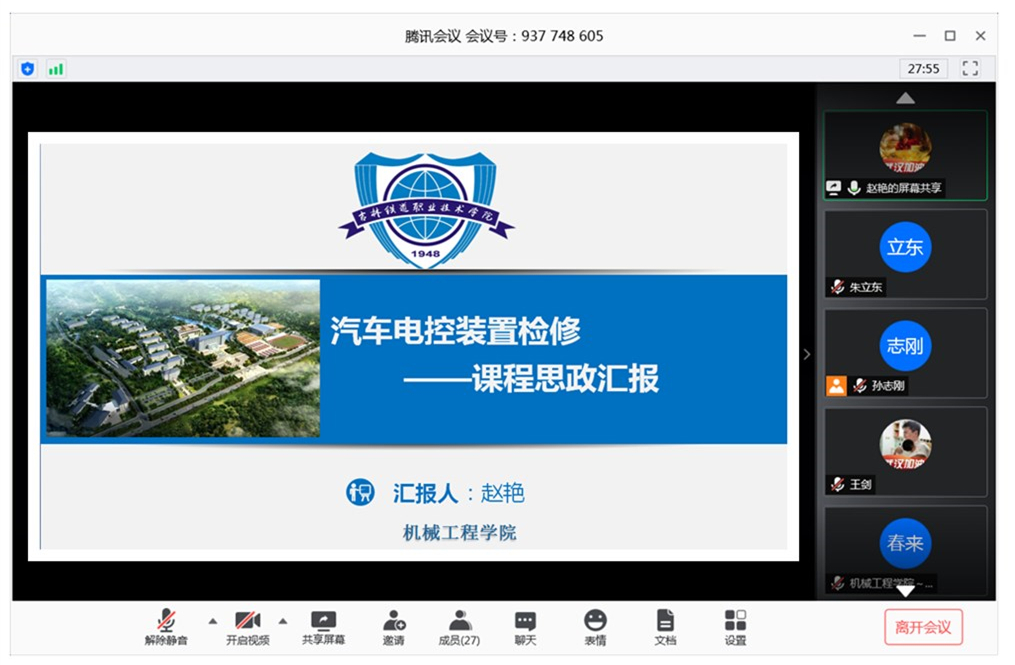The image size is (1015, 665).
Task: Select 朱立东 participant tile
Action: click(x=905, y=253)
